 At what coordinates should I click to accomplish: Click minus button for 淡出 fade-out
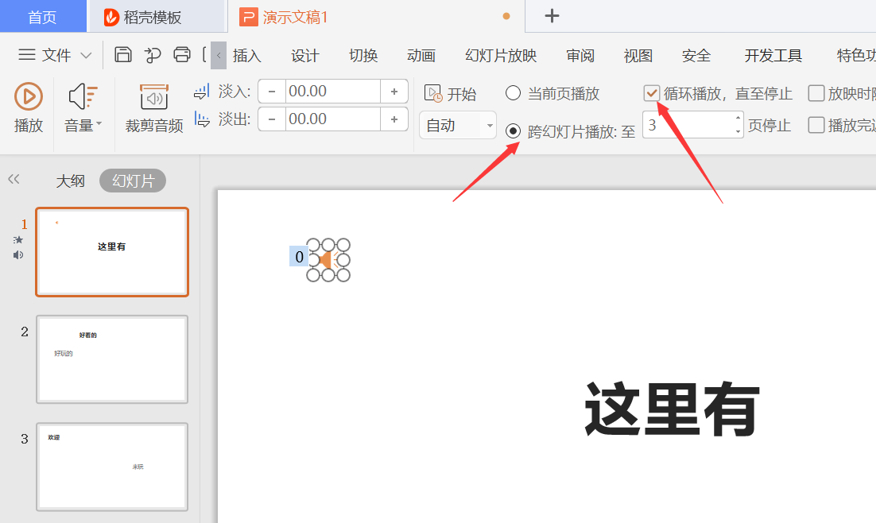pos(272,119)
